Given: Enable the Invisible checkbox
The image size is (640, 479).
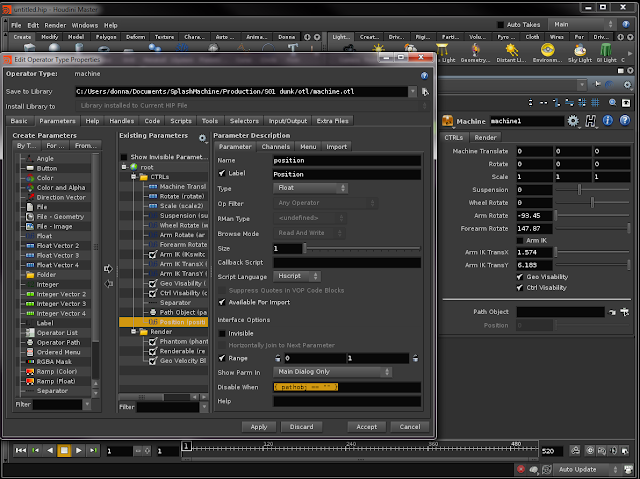Looking at the screenshot, I should [222, 333].
